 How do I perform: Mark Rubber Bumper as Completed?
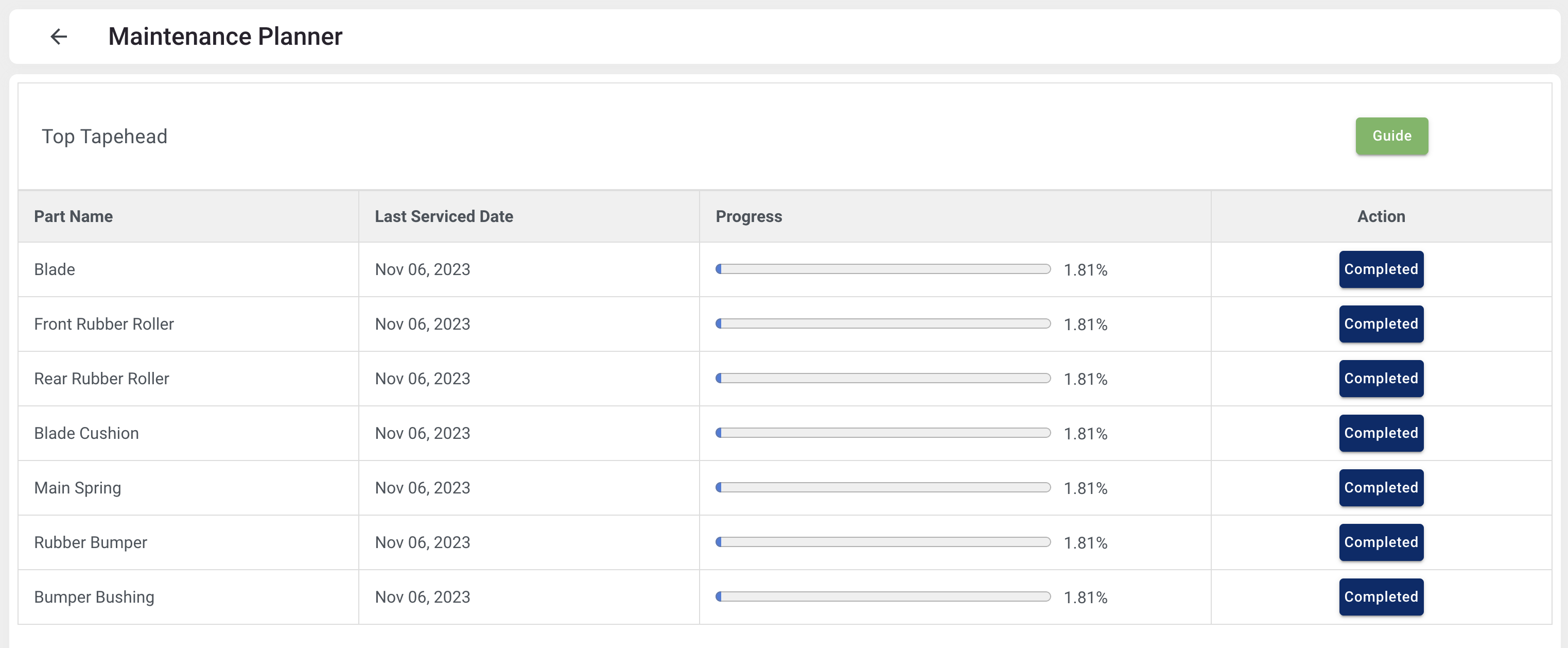(x=1381, y=542)
